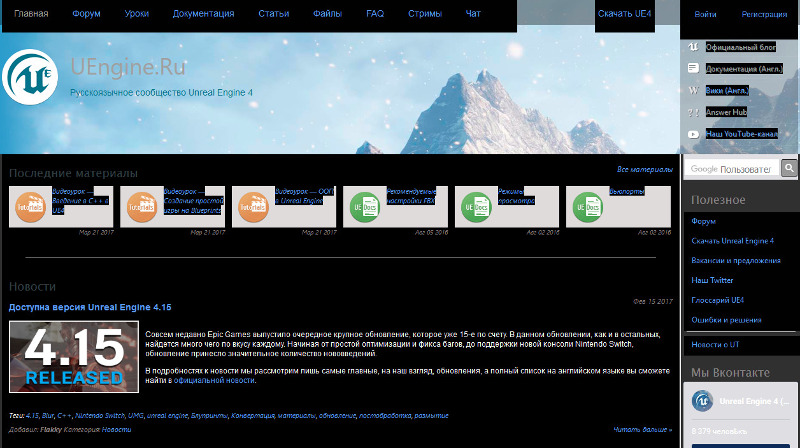Go to Уроки in top navigation

pyautogui.click(x=137, y=14)
